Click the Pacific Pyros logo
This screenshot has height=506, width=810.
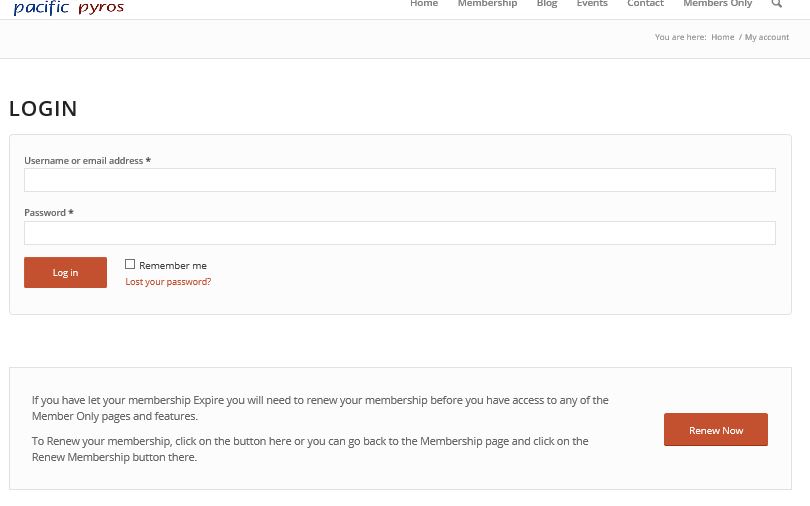(x=69, y=8)
